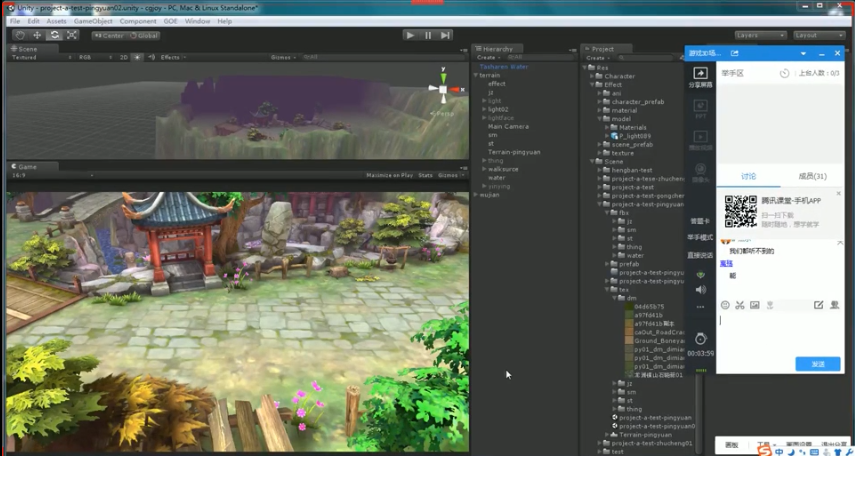The image size is (855, 479).
Task: Click the Pause button in Unity
Action: click(x=428, y=35)
